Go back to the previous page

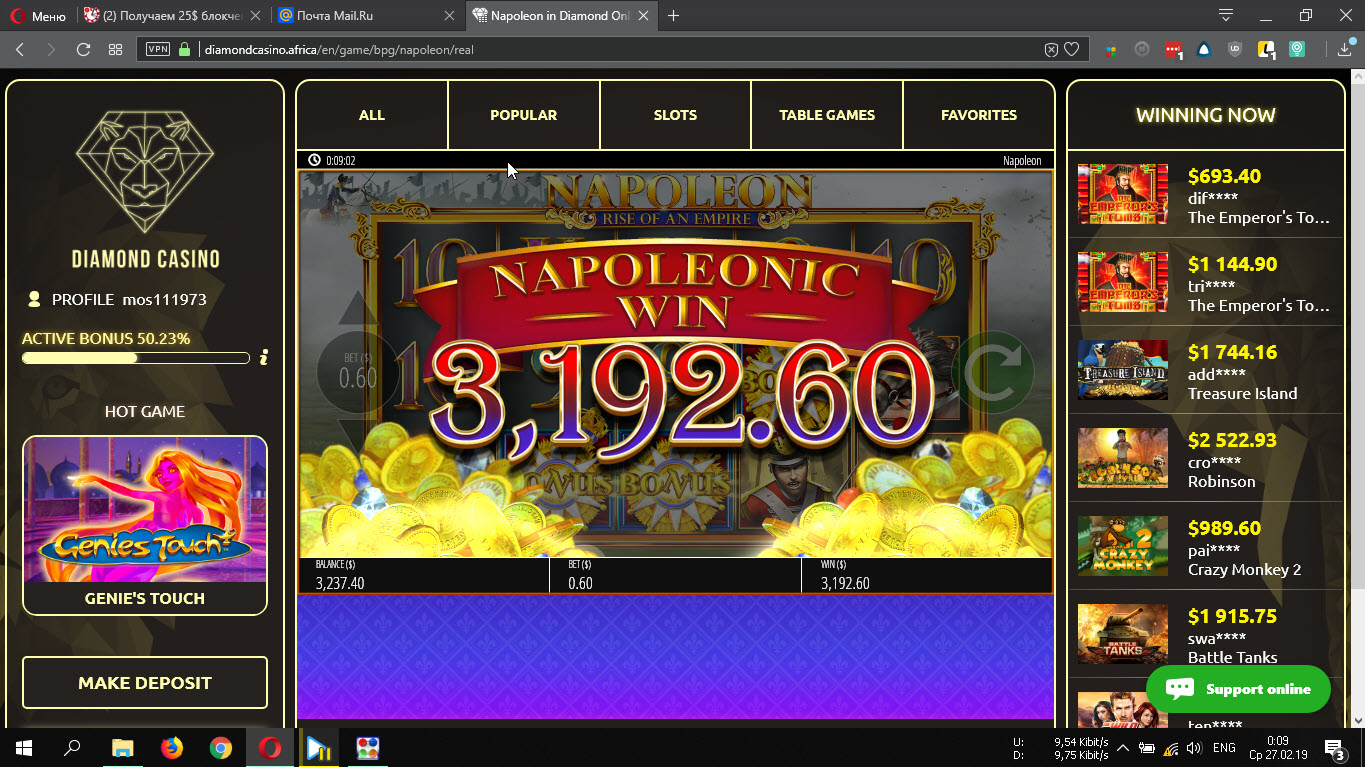[x=20, y=49]
